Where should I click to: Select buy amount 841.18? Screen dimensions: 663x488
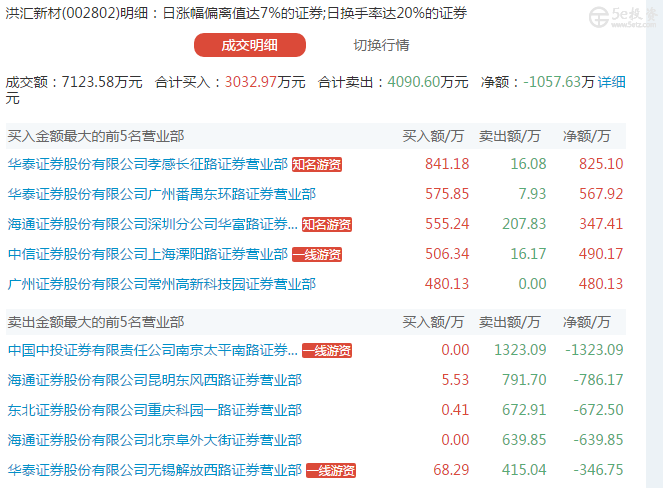447,164
